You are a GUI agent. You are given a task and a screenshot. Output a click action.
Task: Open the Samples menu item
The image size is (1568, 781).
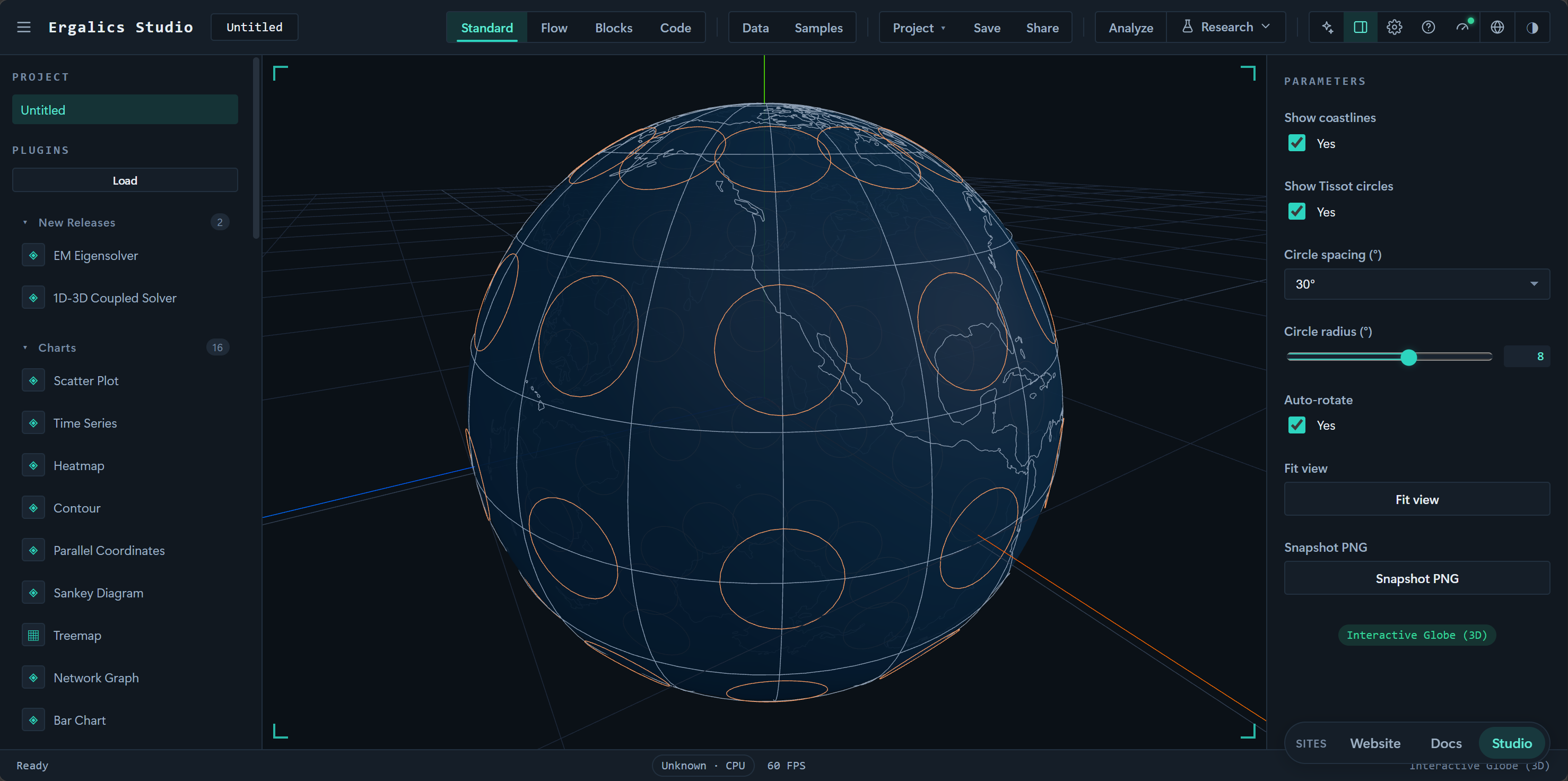(818, 28)
